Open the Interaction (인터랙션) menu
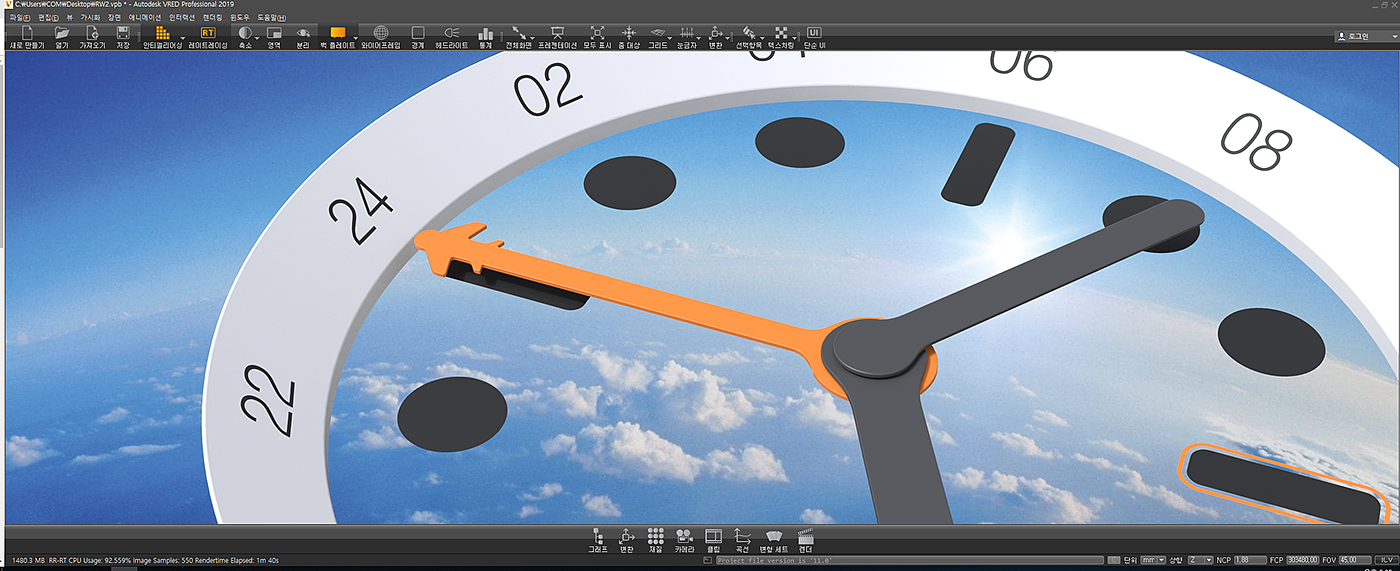Viewport: 1400px width, 571px height. [181, 17]
